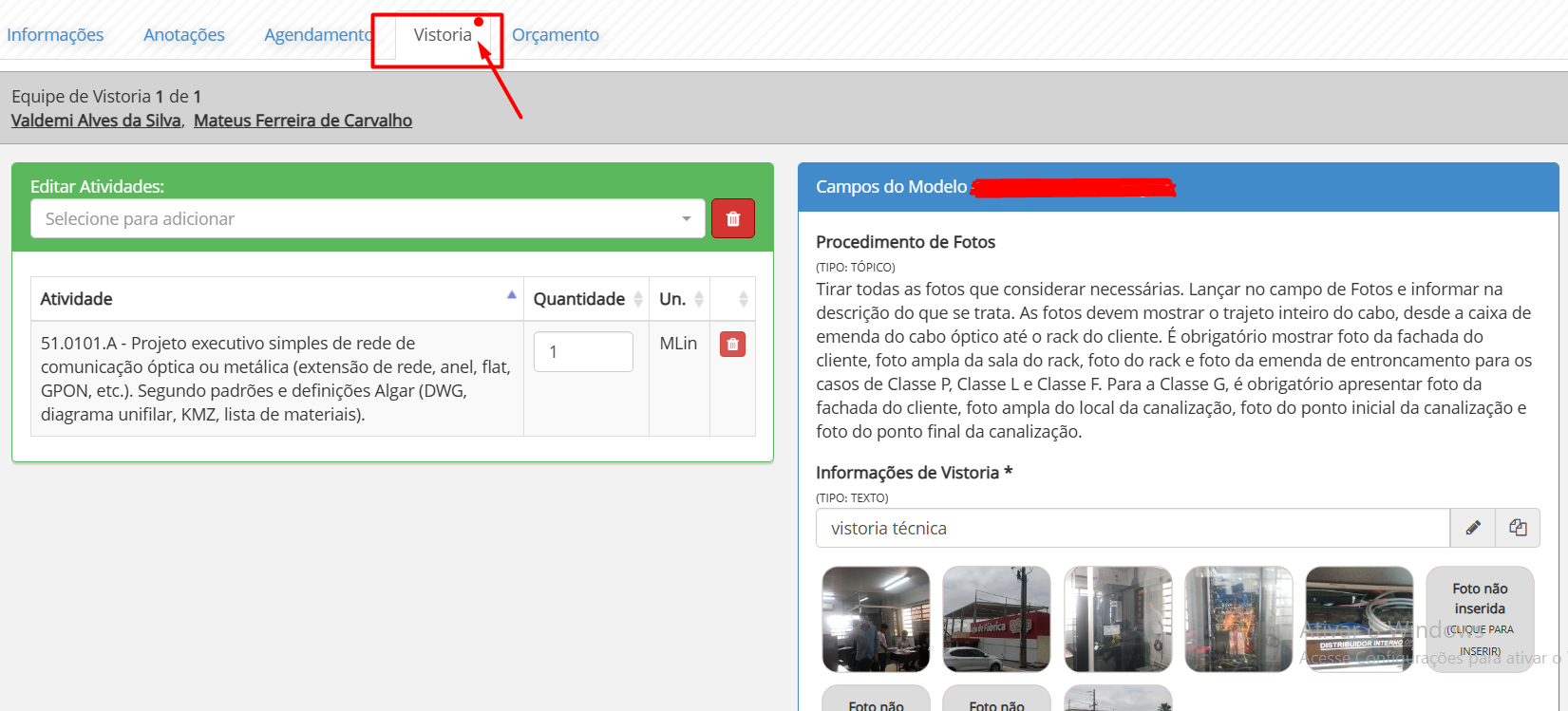This screenshot has width=1568, height=711.
Task: Open the Orçamento tab
Action: pos(556,35)
